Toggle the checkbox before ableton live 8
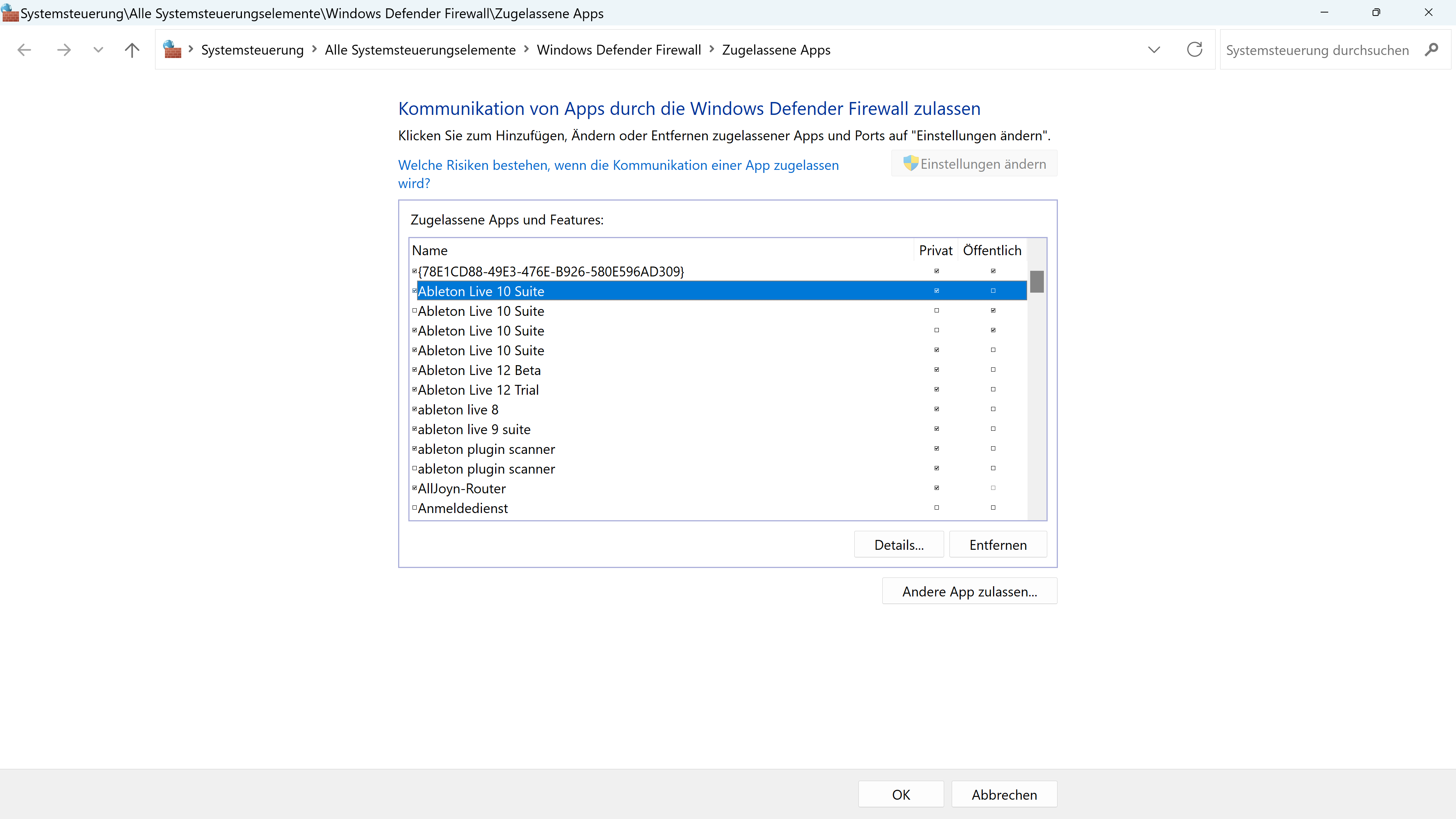Screen dimensions: 1456x819 click(x=414, y=409)
